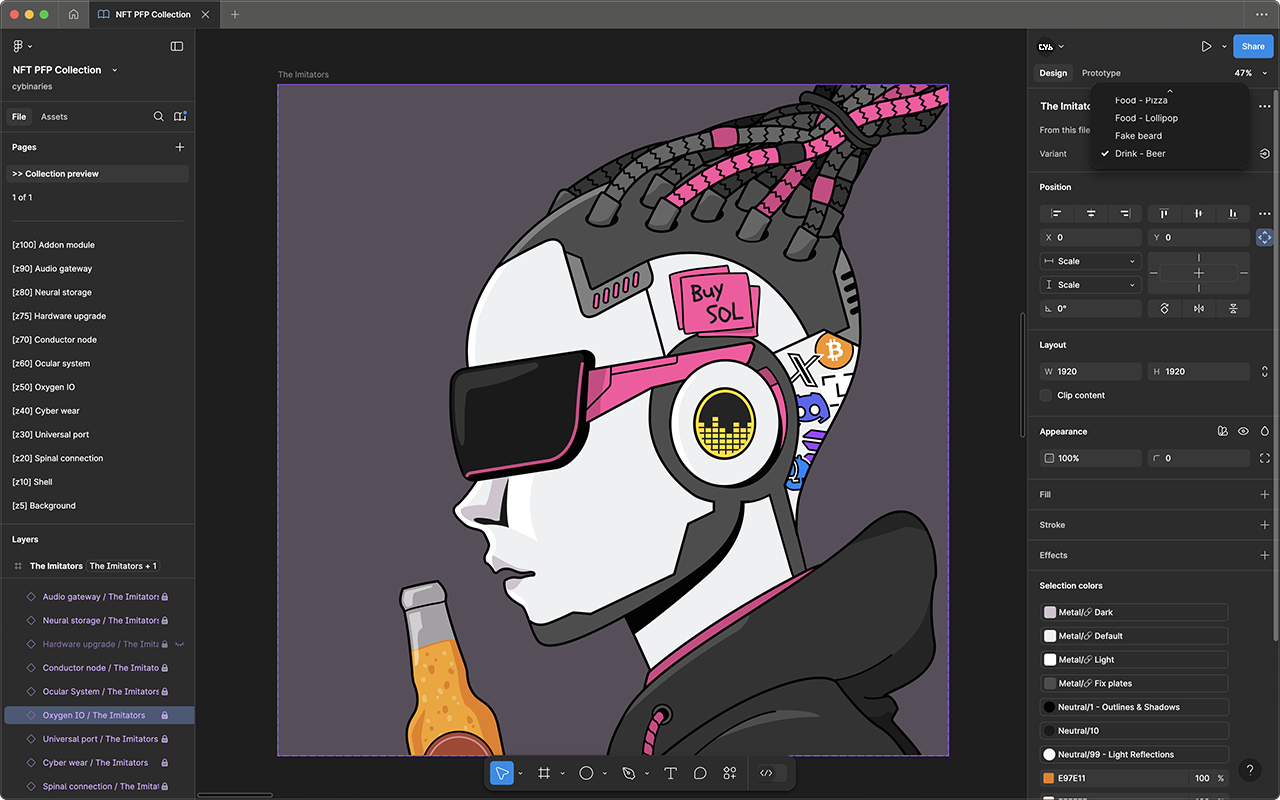Image resolution: width=1280 pixels, height=800 pixels.
Task: Click the E97E11 orange color swatch
Action: pyautogui.click(x=1049, y=778)
